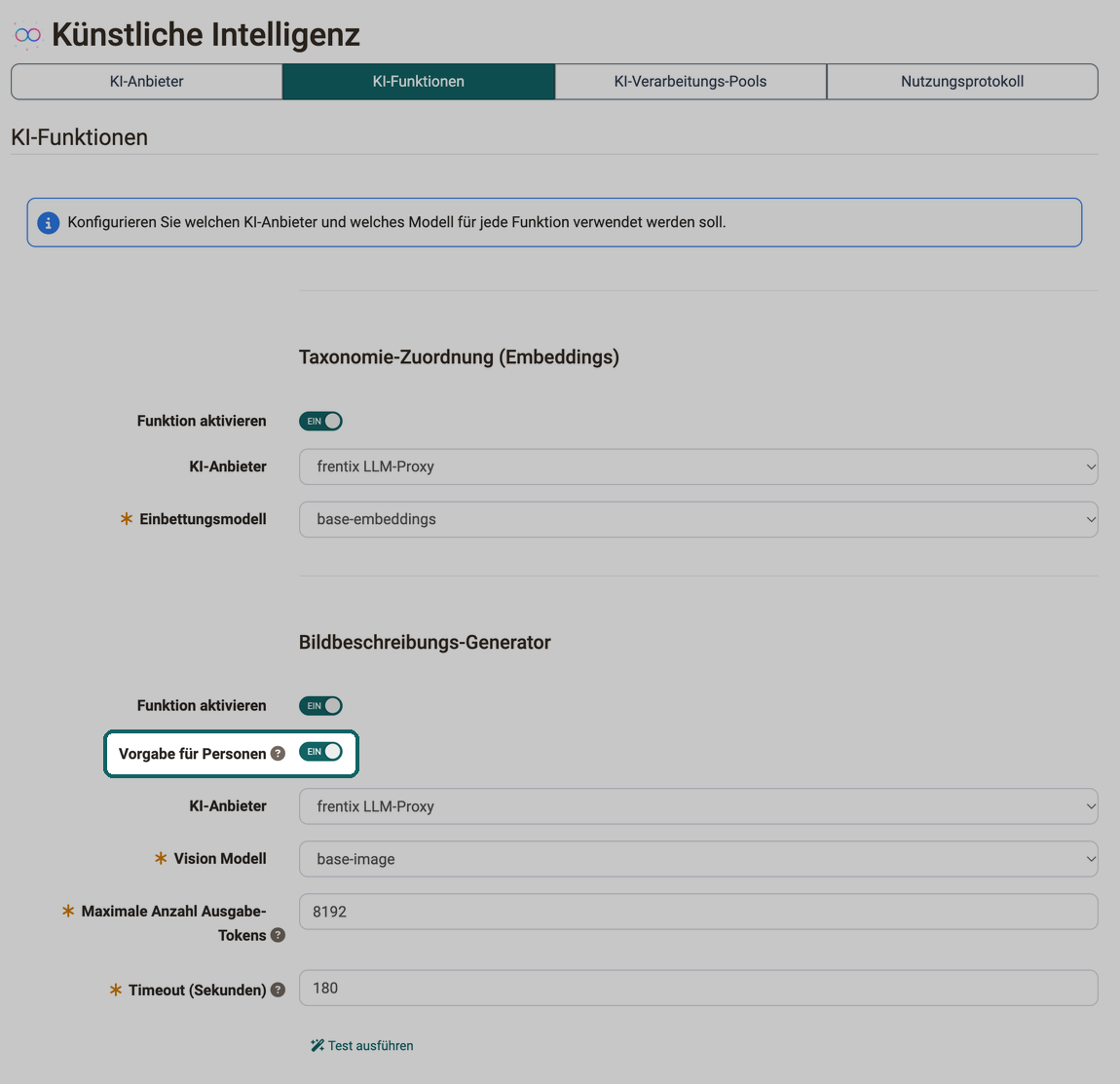Click the Vorgabe für Personen label
This screenshot has width=1120, height=1084.
coord(192,754)
